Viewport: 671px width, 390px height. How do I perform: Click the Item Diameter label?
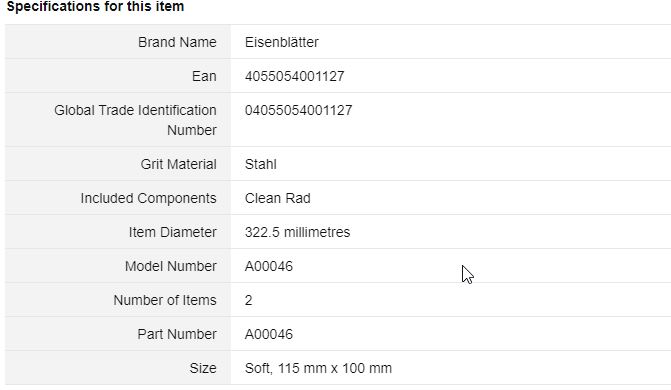pyautogui.click(x=172, y=232)
